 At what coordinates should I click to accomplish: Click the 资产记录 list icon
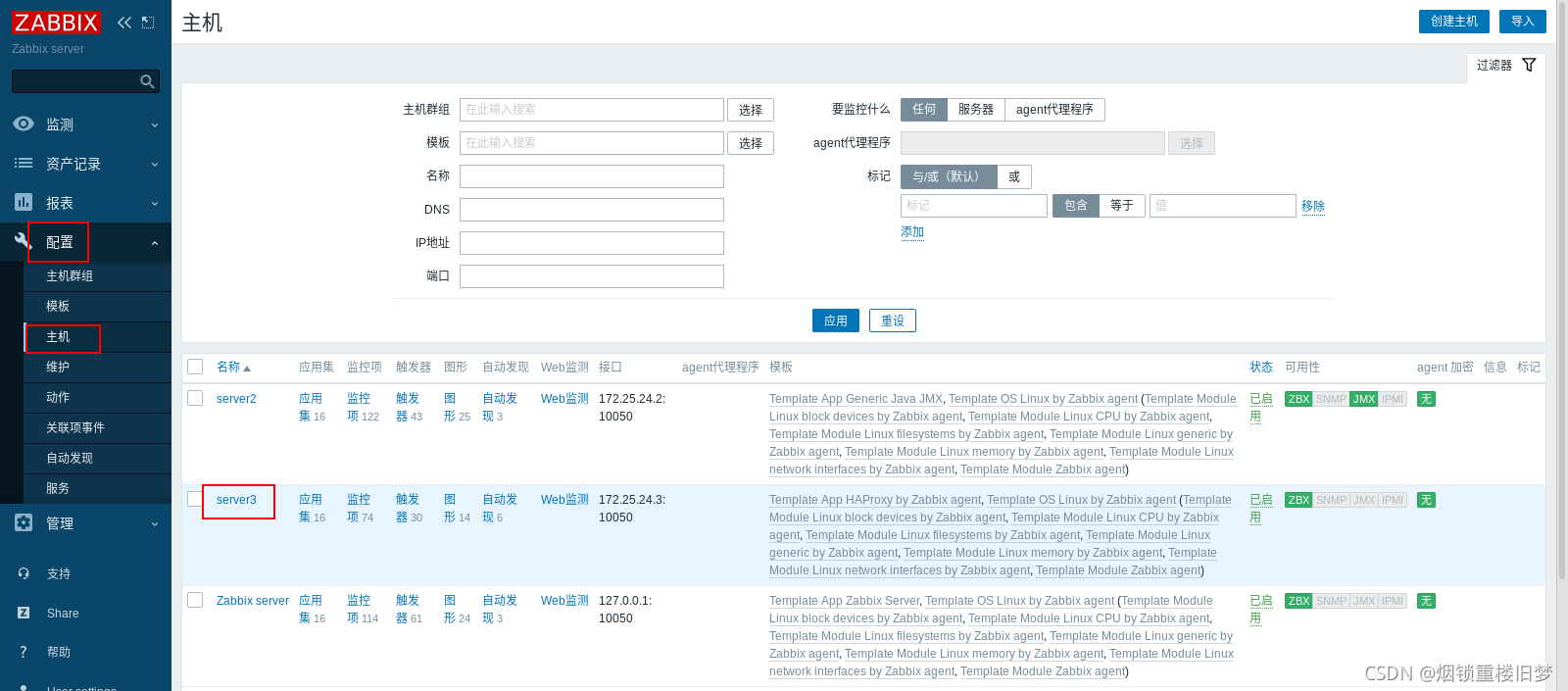tap(24, 163)
